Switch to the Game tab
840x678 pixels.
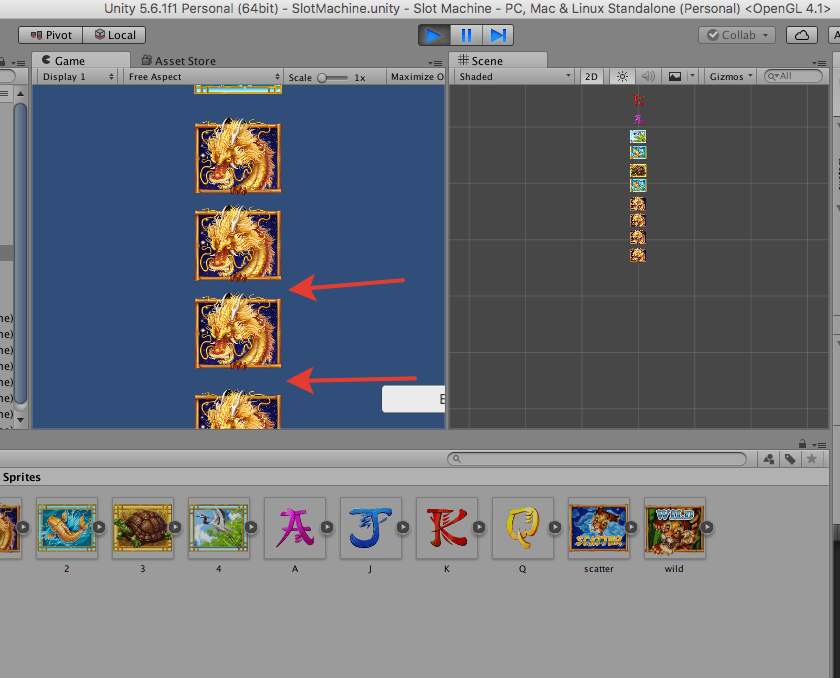pos(80,61)
